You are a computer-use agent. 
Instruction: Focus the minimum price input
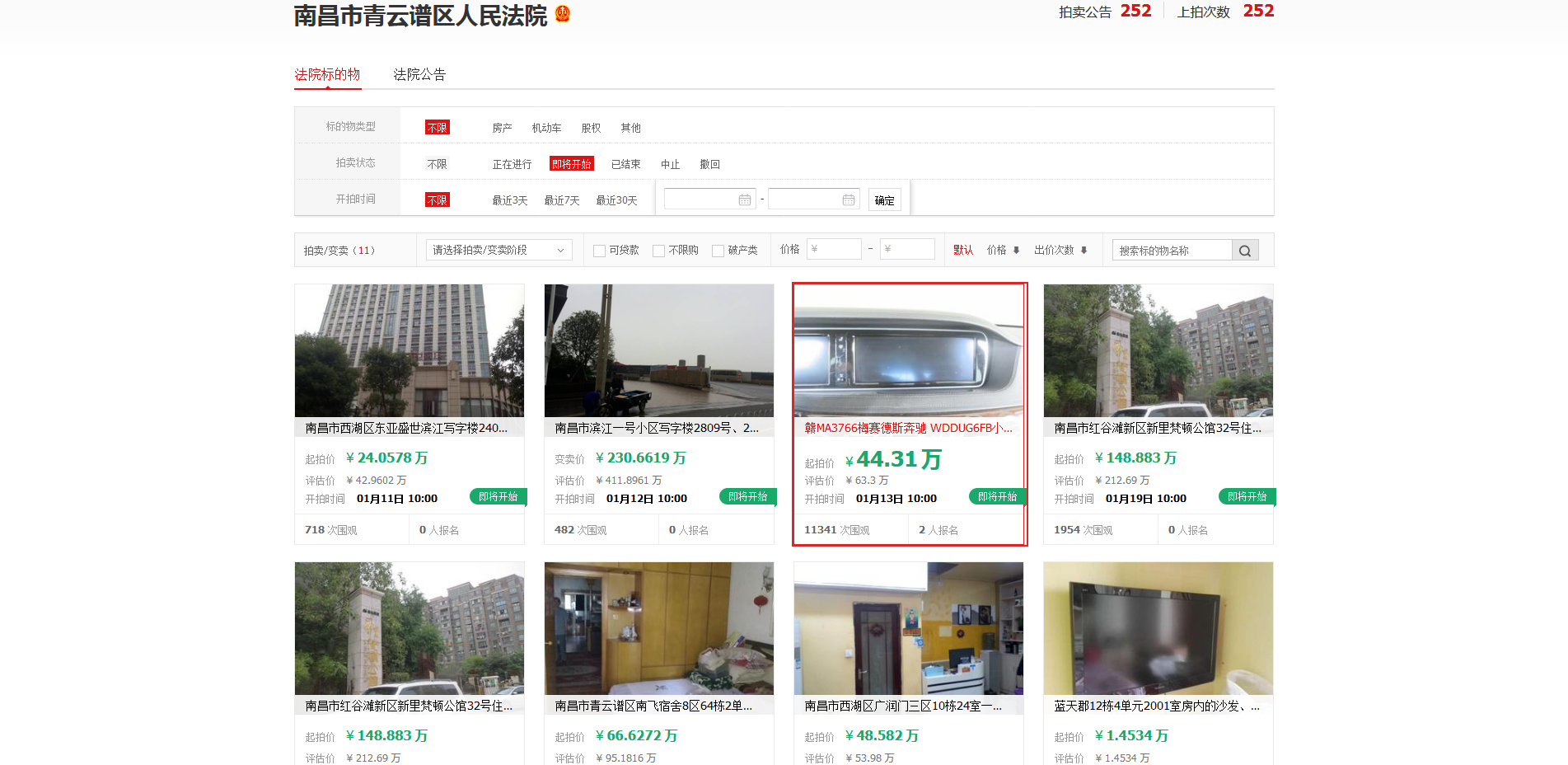coord(834,249)
